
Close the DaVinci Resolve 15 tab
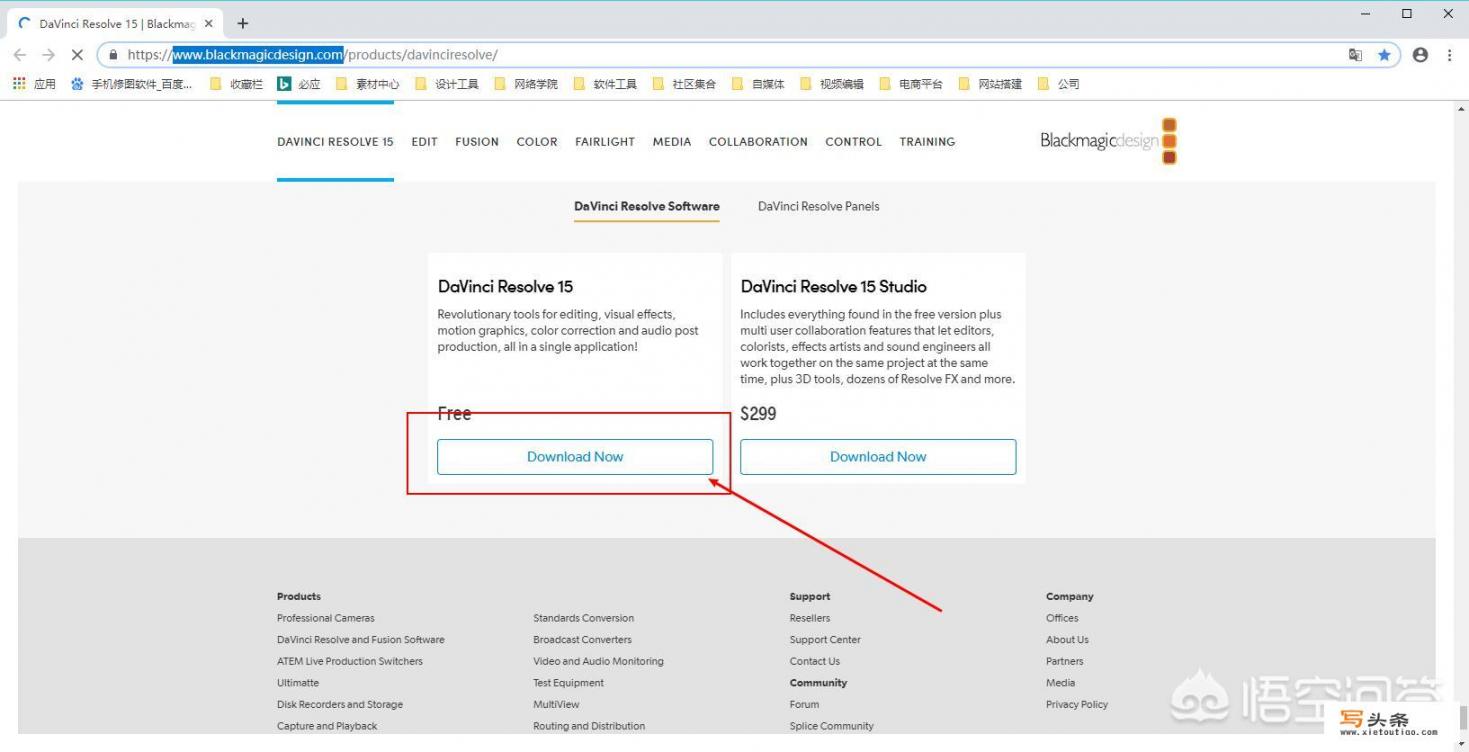[208, 23]
